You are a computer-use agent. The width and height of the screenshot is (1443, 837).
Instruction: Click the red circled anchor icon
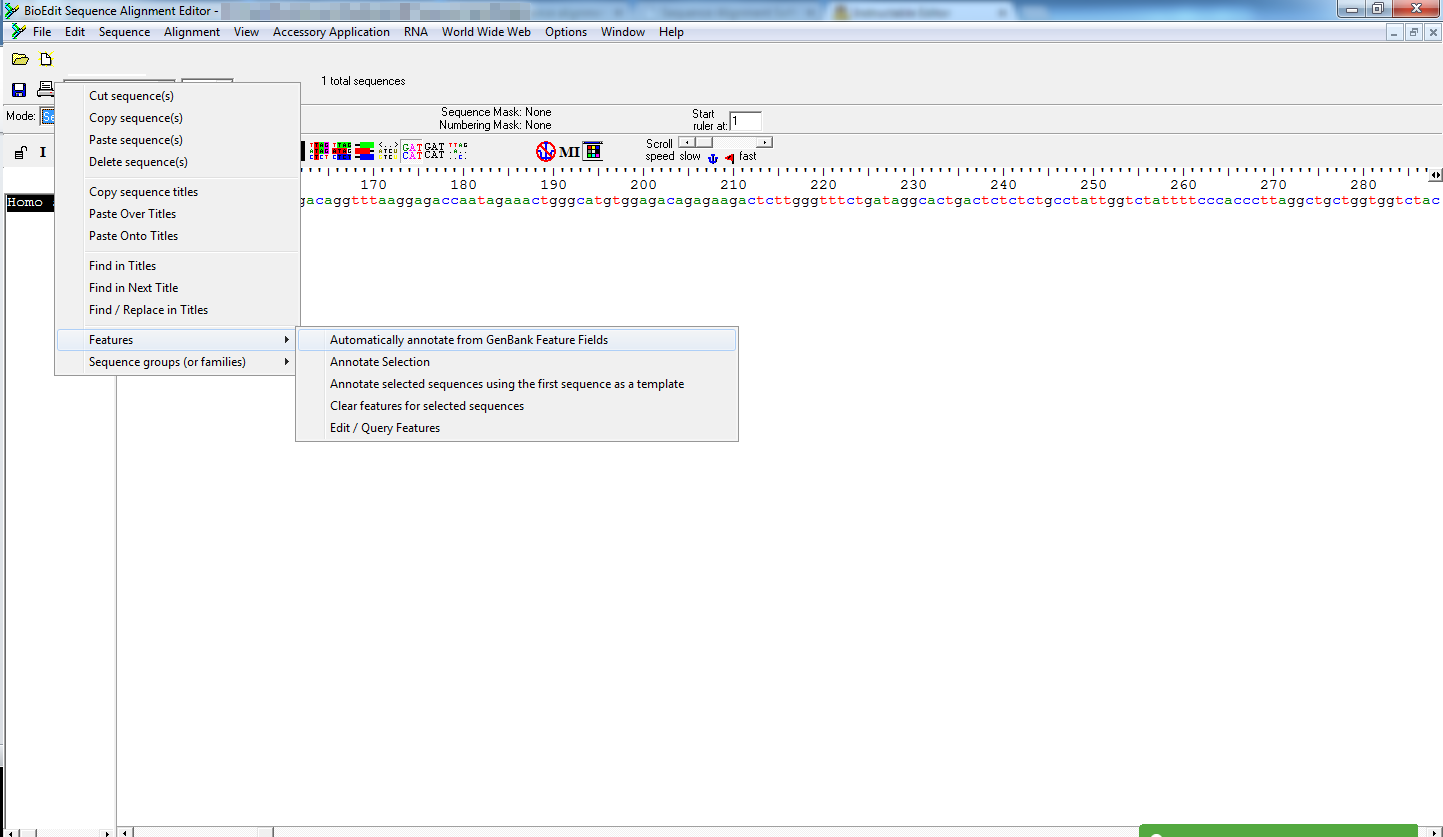(546, 151)
